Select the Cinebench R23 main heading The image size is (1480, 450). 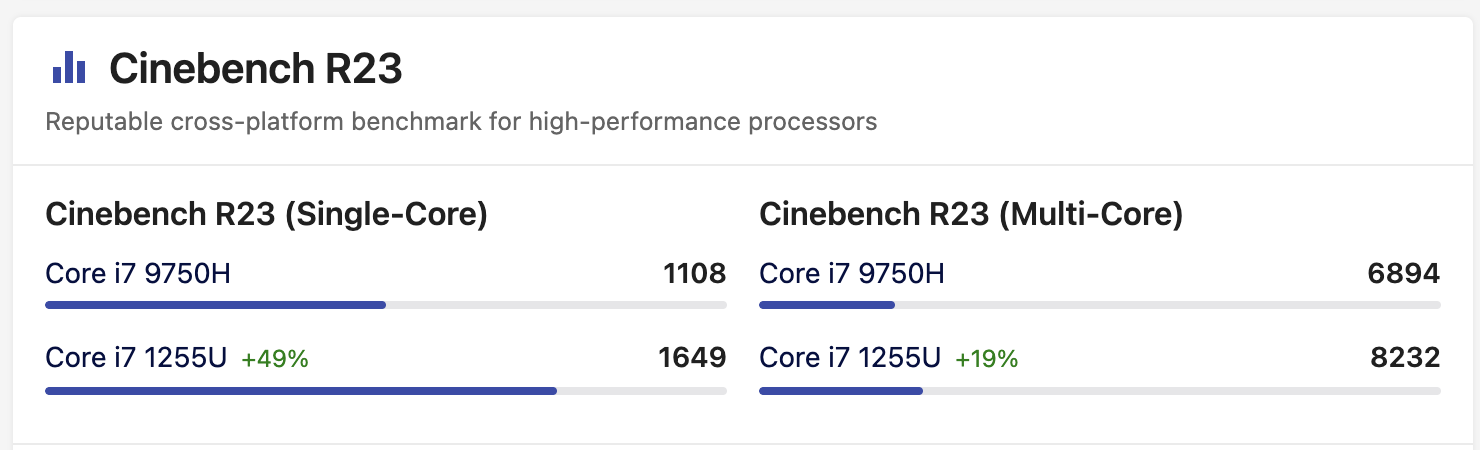pos(256,69)
